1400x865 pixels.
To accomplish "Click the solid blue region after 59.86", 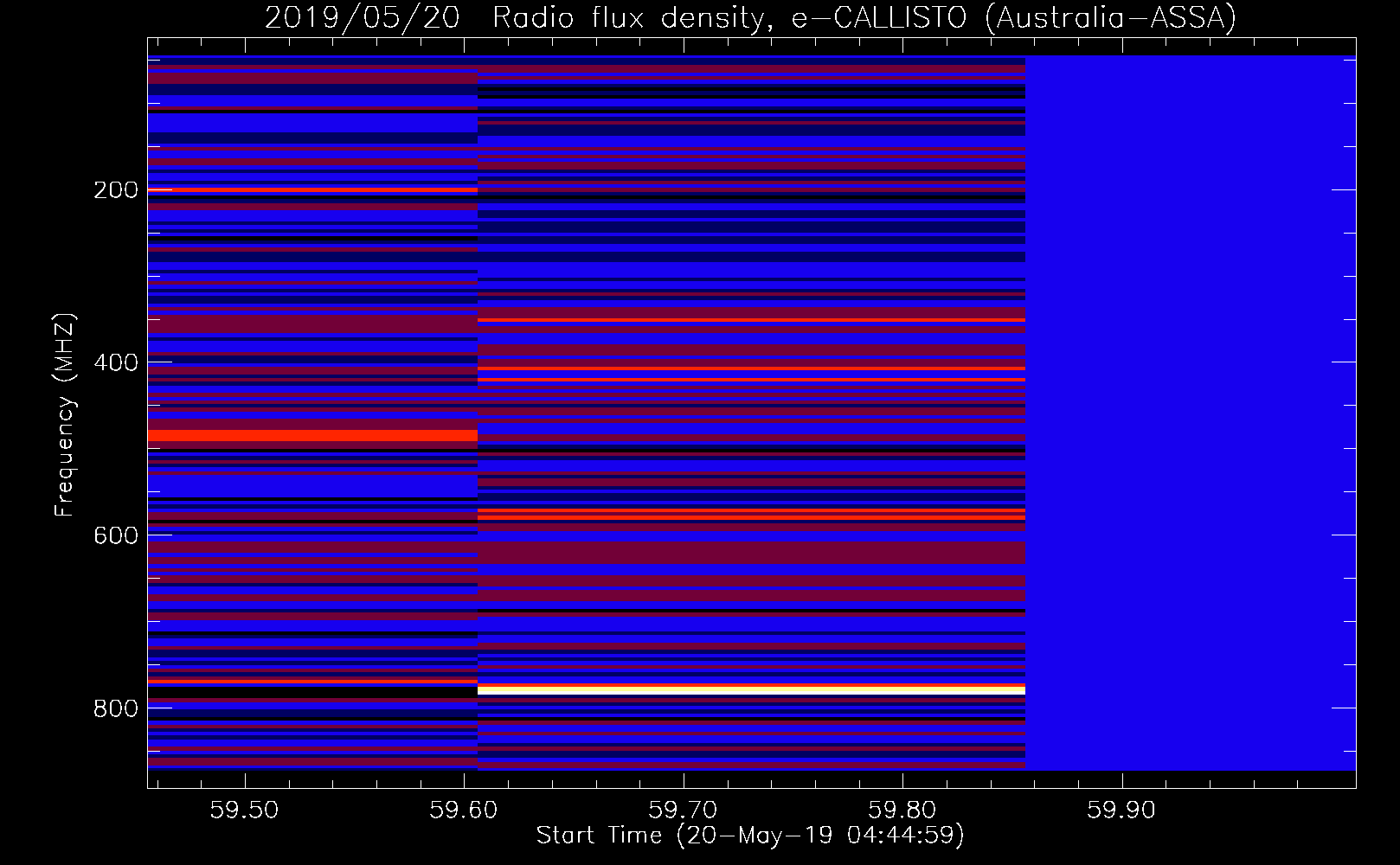I will (x=1191, y=413).
